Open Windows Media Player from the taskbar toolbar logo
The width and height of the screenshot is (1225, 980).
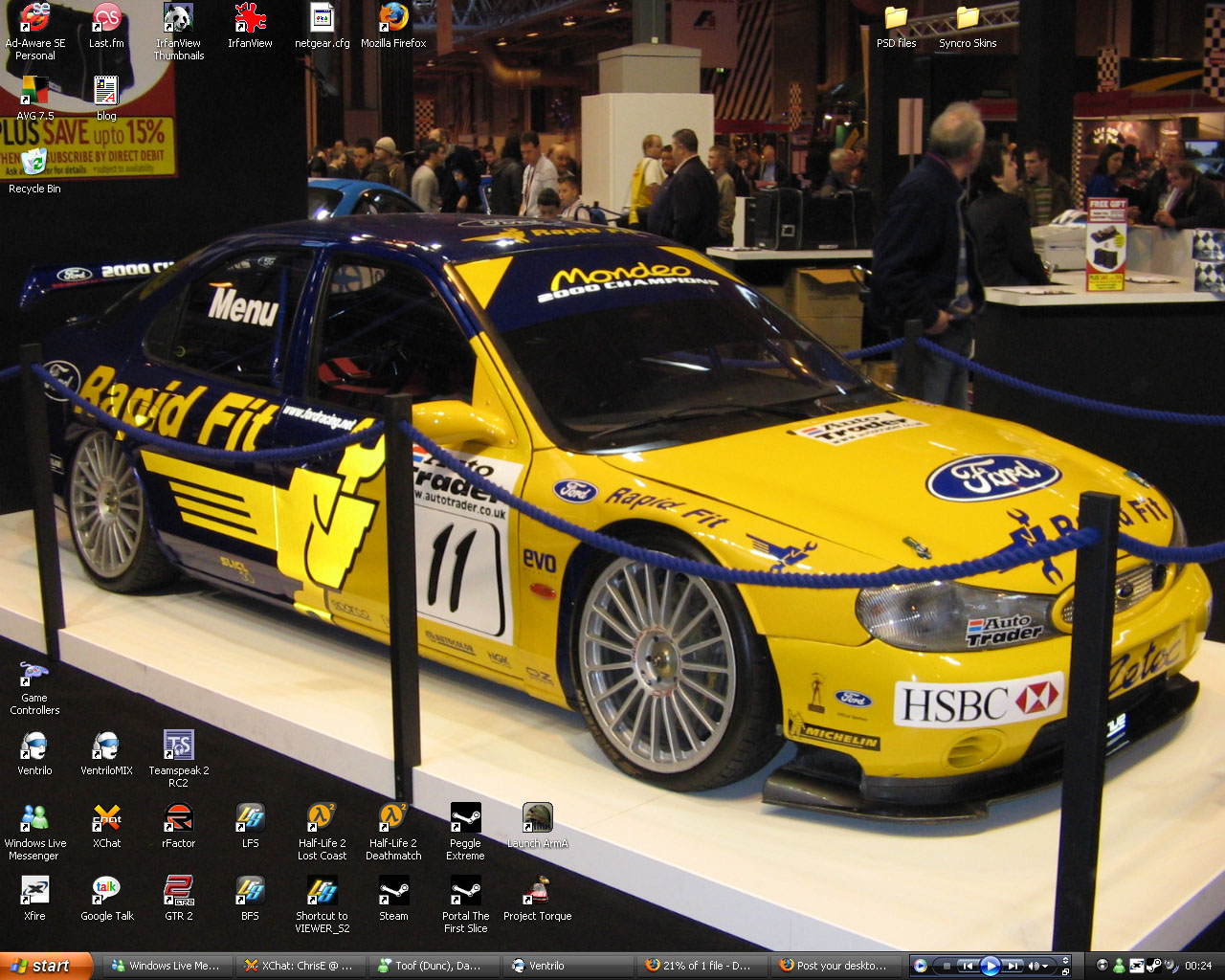[921, 966]
